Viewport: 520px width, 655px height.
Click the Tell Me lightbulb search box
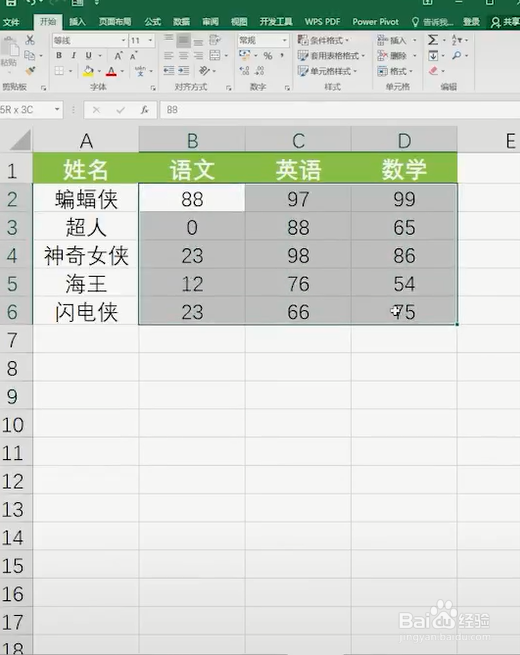pos(432,22)
